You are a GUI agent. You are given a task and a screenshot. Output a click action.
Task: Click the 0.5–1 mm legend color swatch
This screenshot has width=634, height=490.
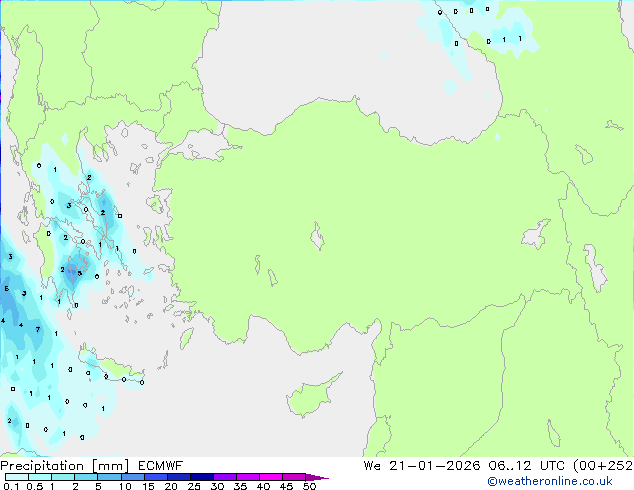[40, 477]
